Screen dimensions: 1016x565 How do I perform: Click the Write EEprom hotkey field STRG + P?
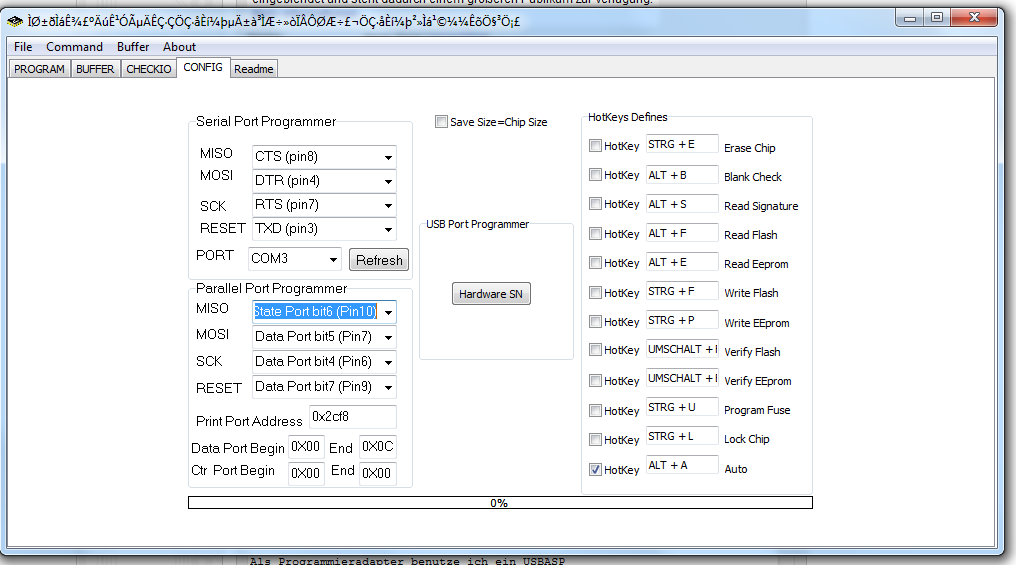click(682, 321)
